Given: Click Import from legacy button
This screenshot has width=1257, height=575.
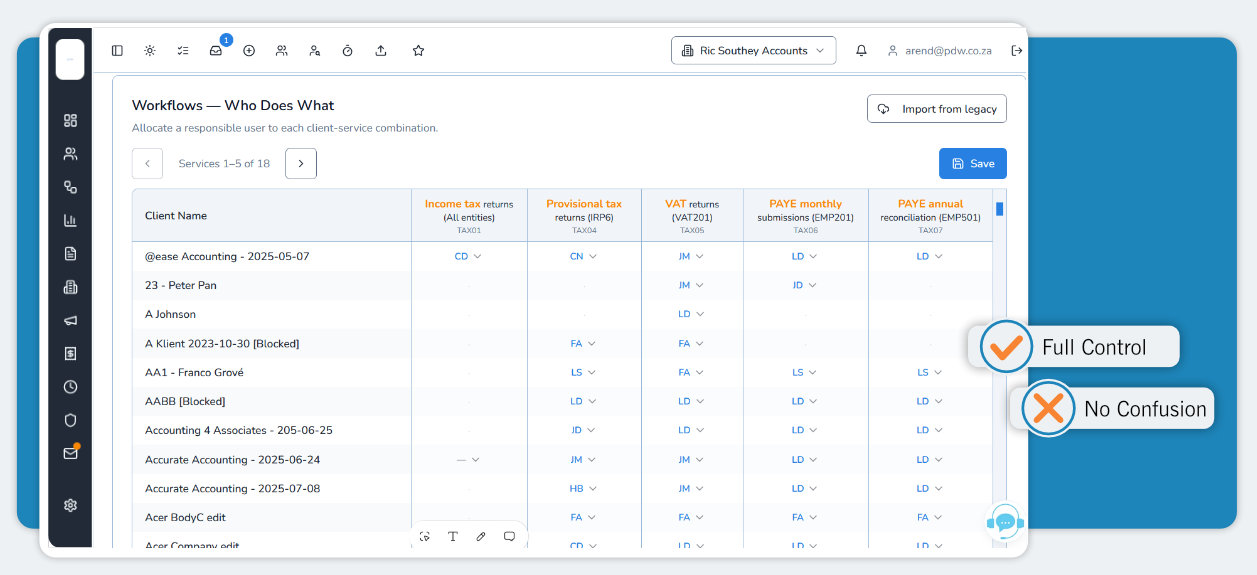Looking at the screenshot, I should (x=937, y=109).
